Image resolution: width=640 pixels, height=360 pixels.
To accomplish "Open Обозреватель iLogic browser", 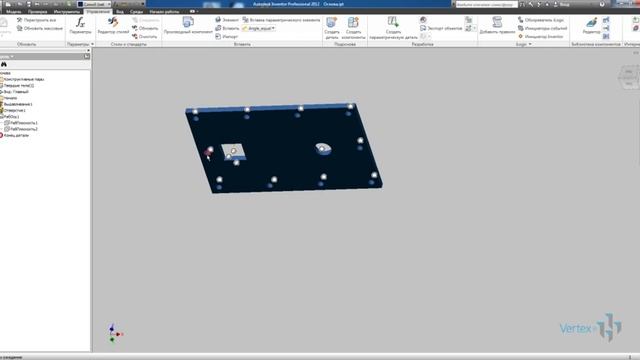I will [x=541, y=20].
